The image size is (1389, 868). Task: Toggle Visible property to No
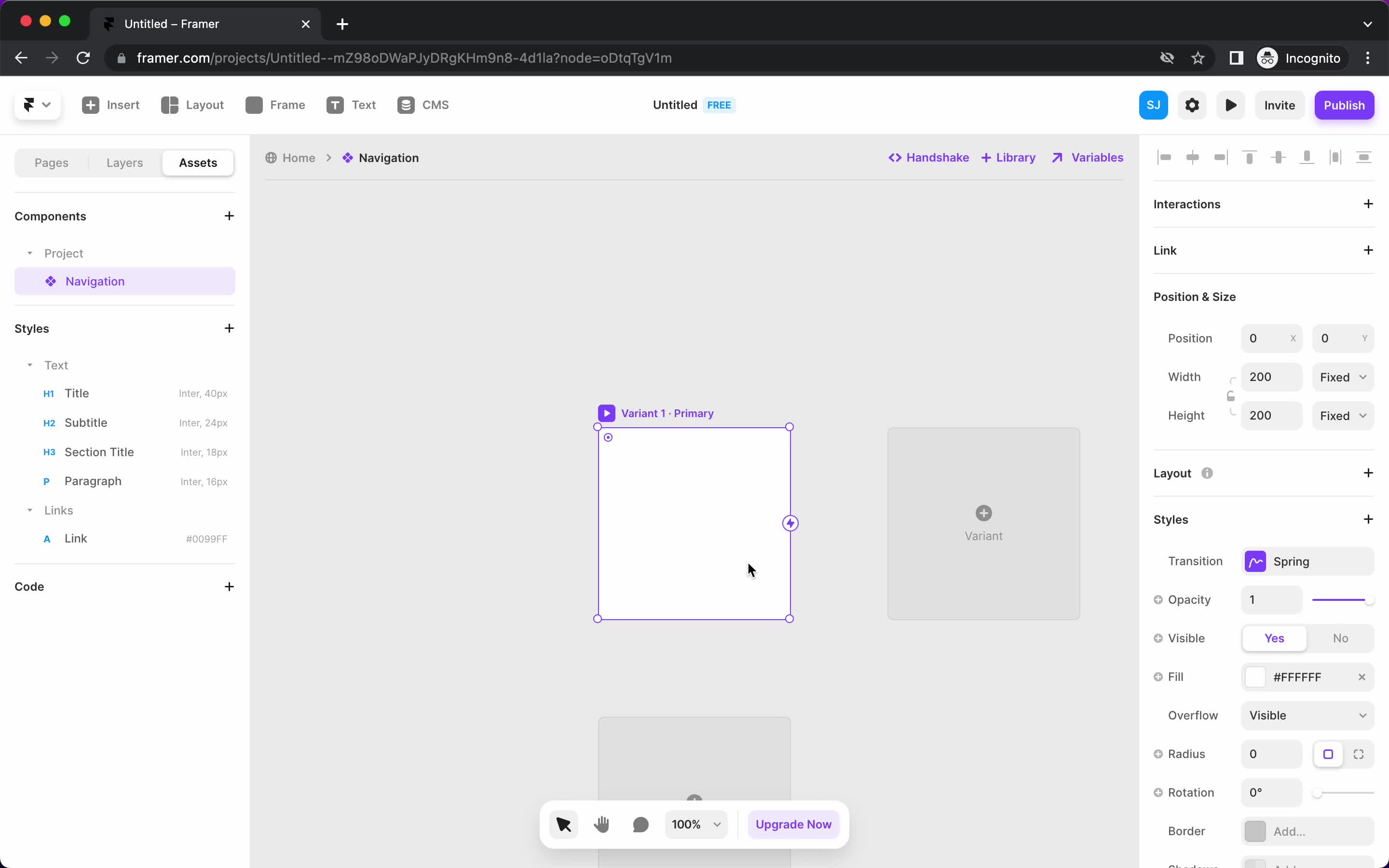click(1340, 638)
